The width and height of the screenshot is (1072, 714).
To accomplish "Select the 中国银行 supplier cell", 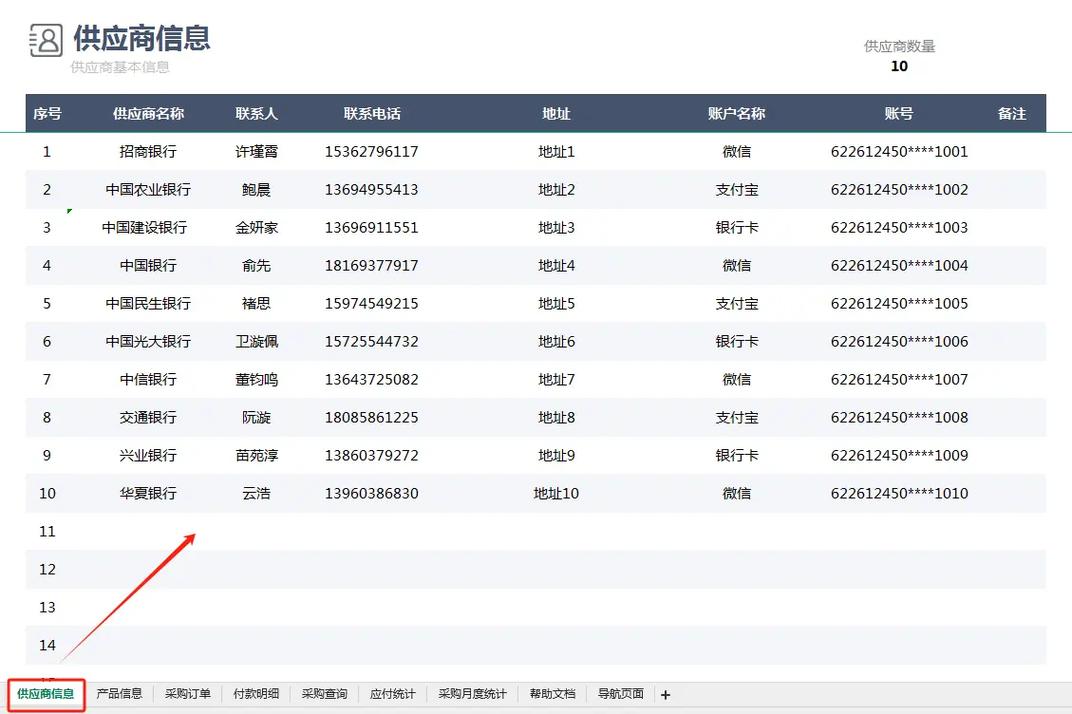I will click(148, 265).
